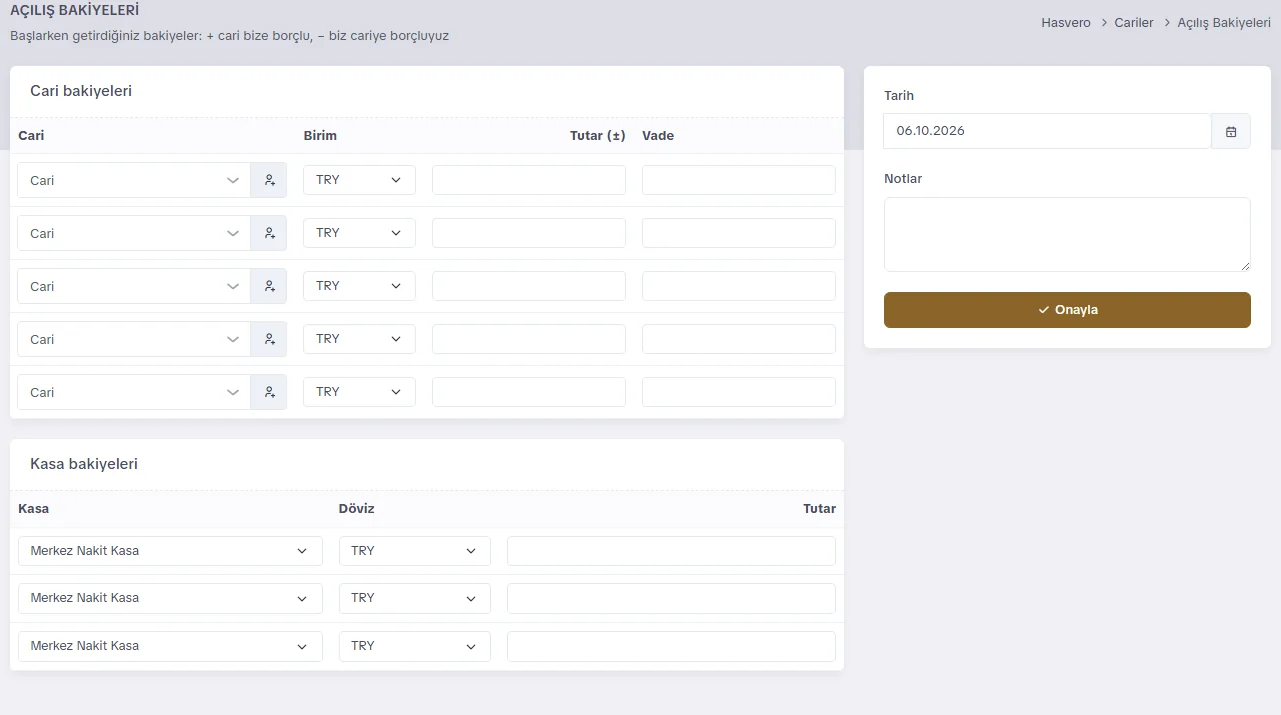The image size is (1281, 715).
Task: Click the add-cari icon in the first Cari row
Action: coord(269,180)
